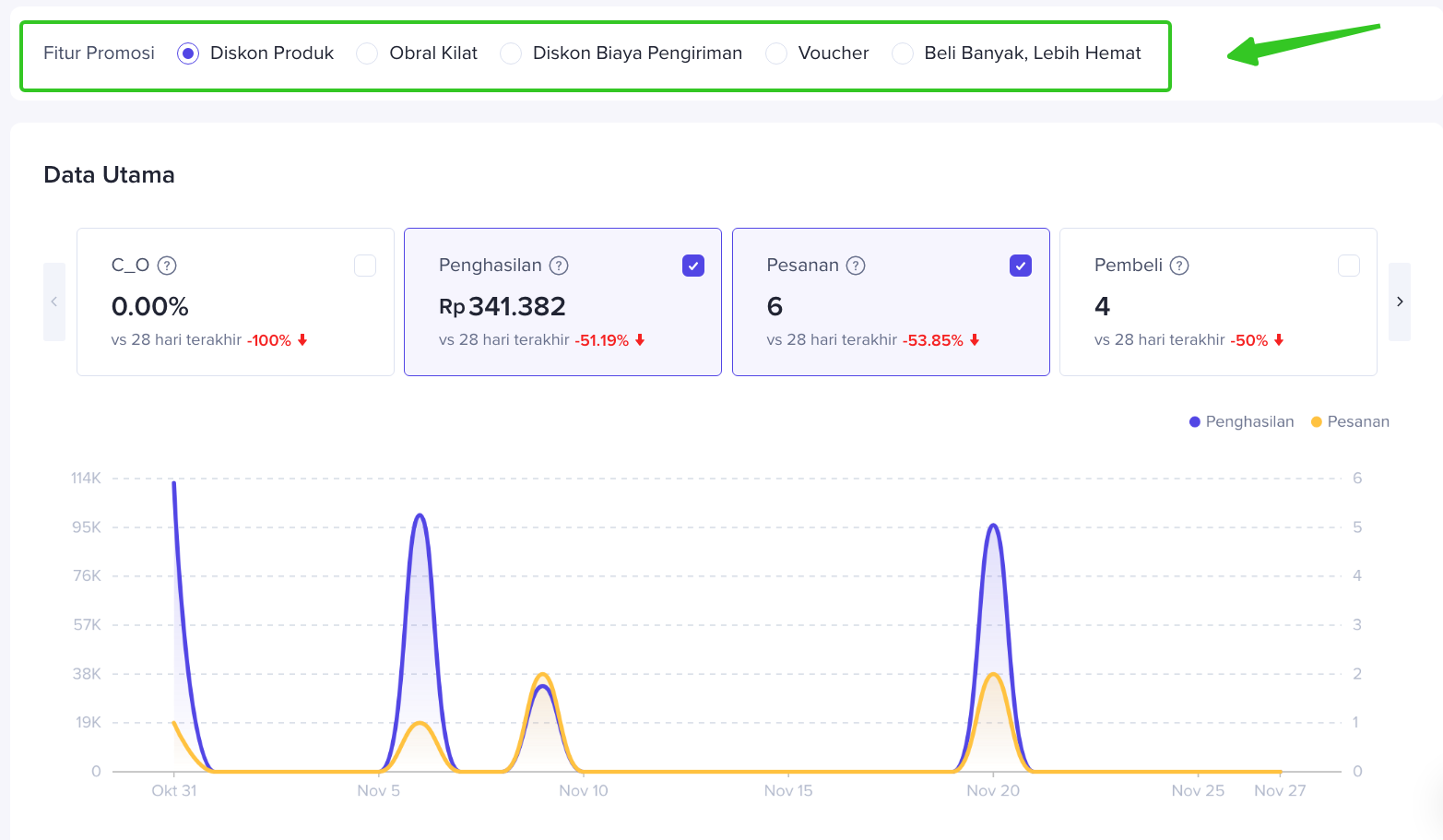Click the help icon beside Penghasilan
Screen dimensions: 1443x840
[x=559, y=266]
